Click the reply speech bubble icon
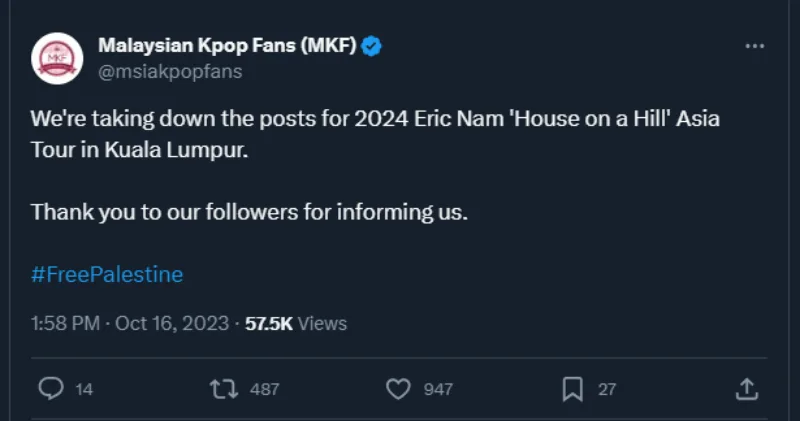 (x=51, y=389)
